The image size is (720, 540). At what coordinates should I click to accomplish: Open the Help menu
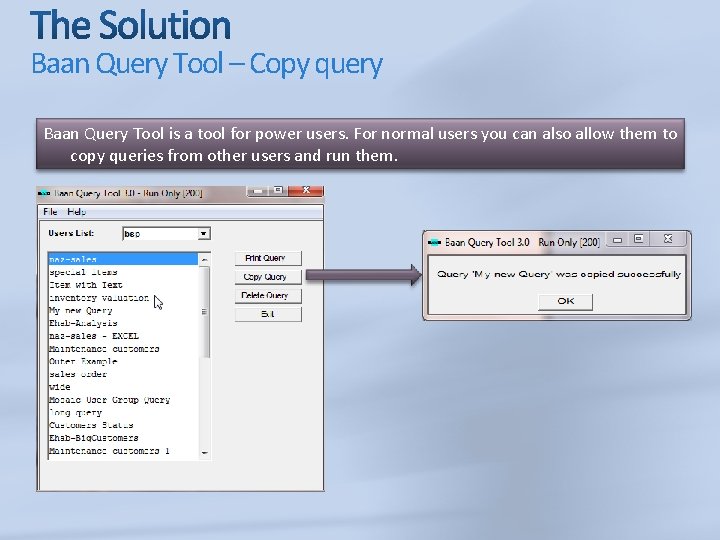point(76,212)
